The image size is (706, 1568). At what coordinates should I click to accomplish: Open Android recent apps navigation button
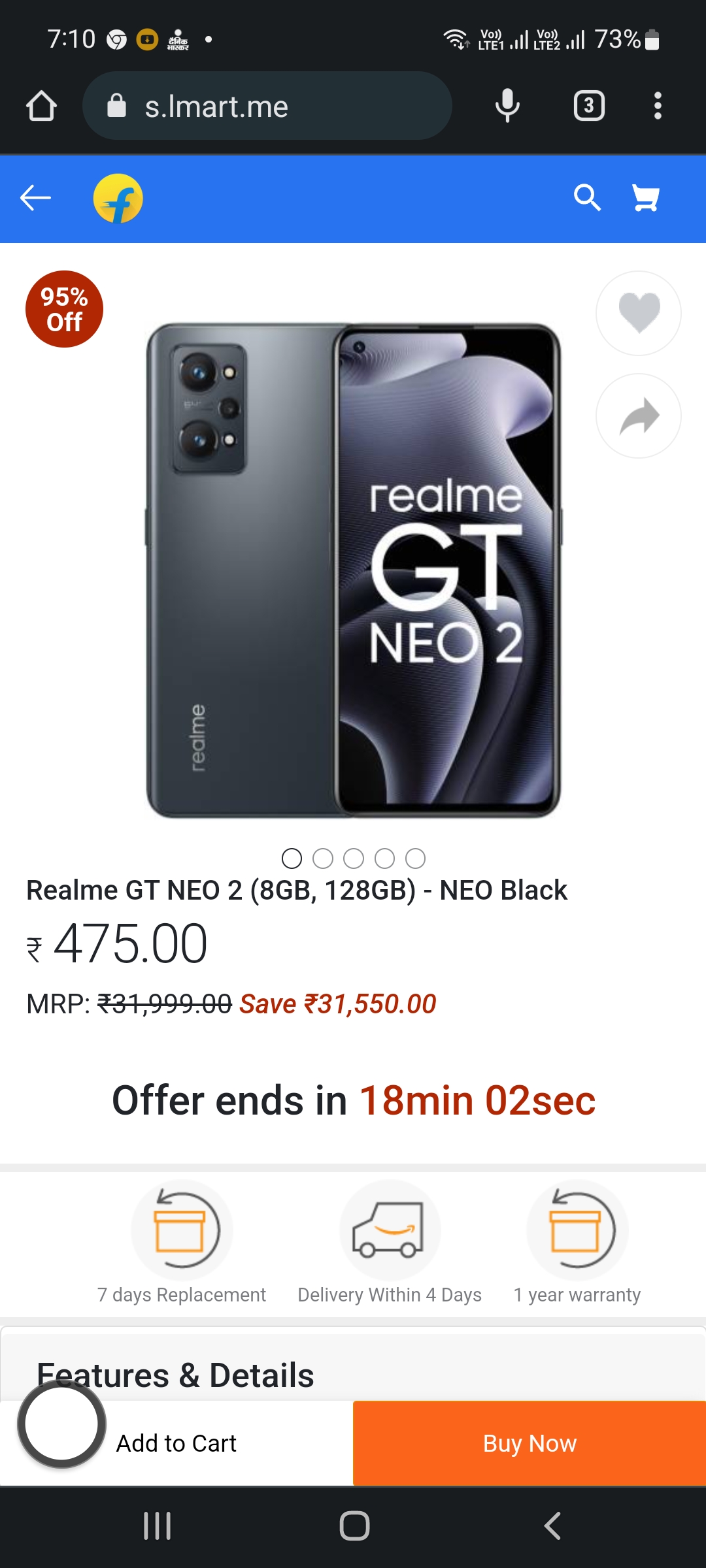(x=157, y=1526)
